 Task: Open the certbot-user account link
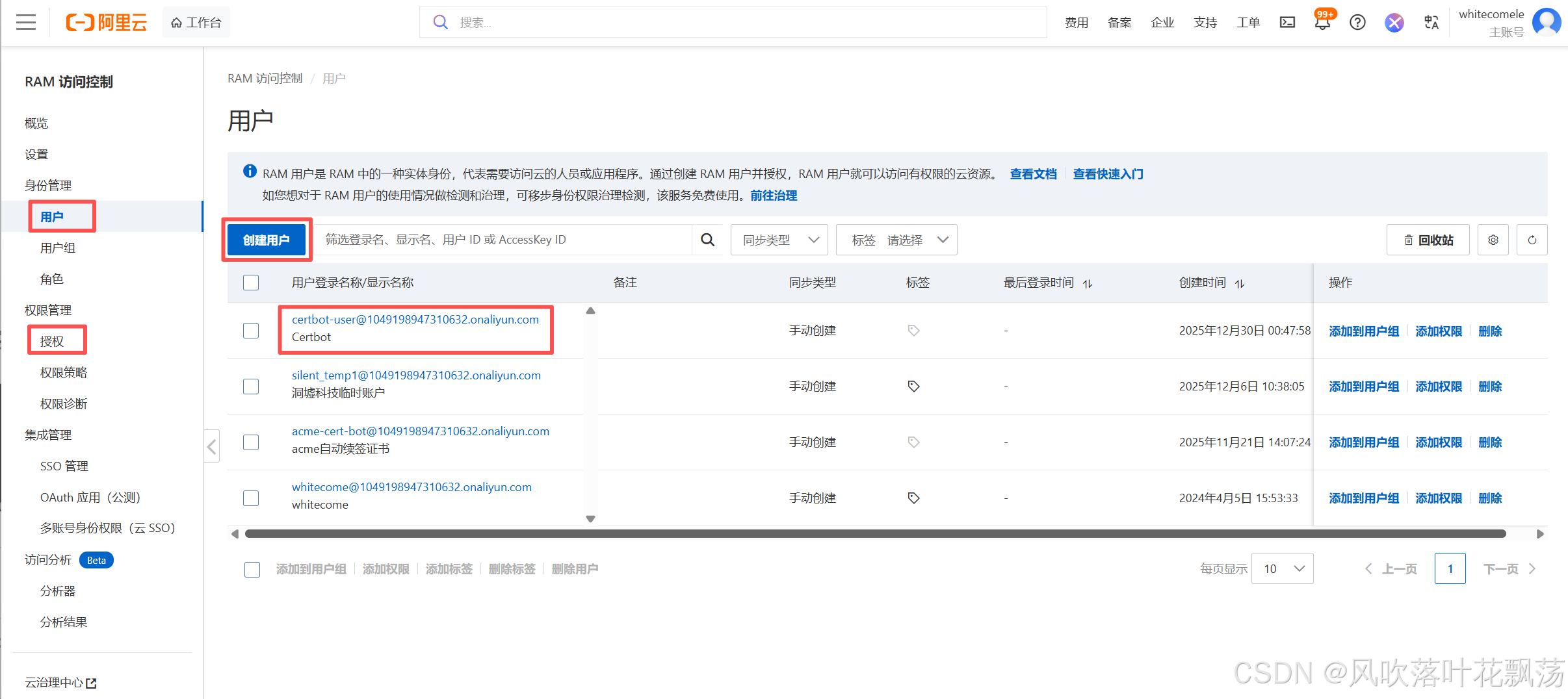pyautogui.click(x=415, y=319)
